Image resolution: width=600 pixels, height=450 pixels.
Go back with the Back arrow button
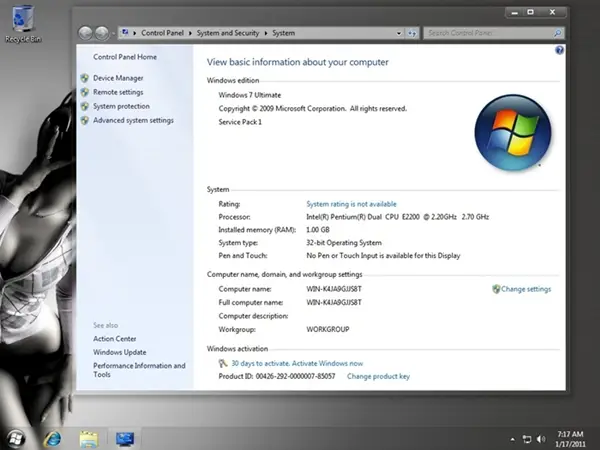click(85, 33)
